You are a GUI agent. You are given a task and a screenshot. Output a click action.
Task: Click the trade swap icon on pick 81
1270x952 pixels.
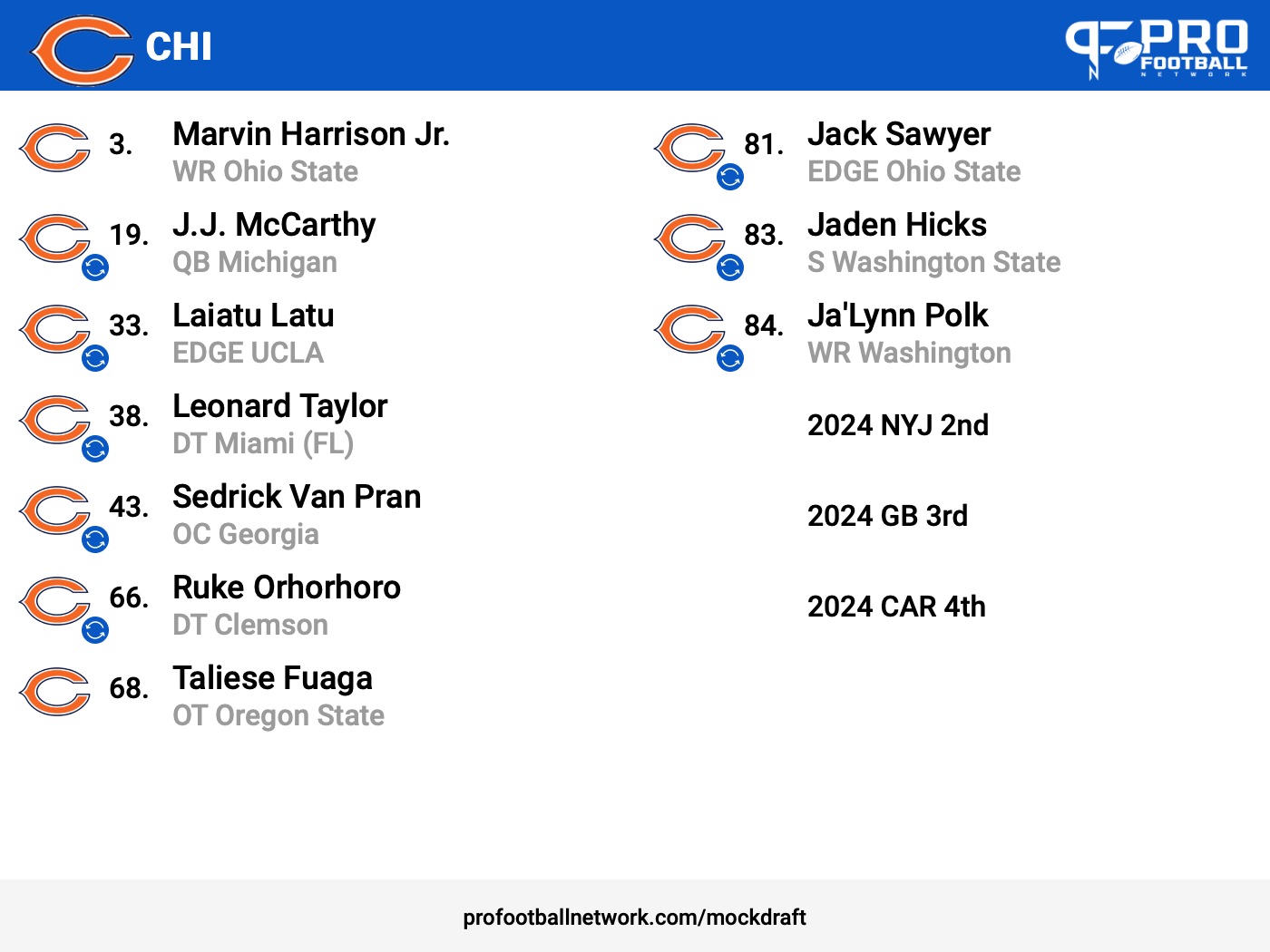730,177
